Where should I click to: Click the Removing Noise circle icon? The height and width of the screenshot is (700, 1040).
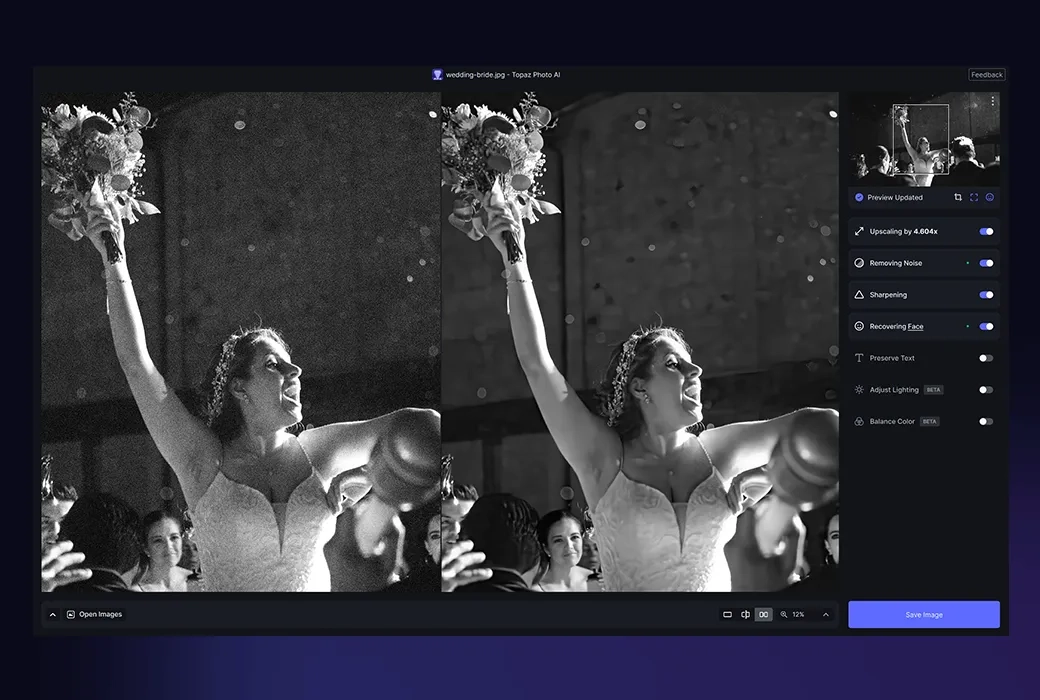(x=859, y=263)
